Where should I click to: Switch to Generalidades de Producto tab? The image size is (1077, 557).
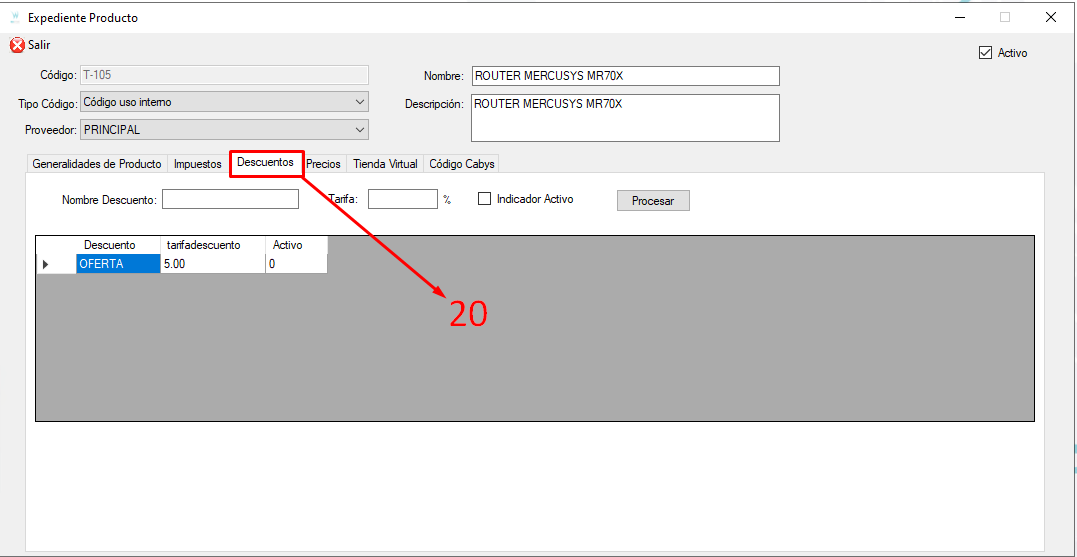point(97,164)
